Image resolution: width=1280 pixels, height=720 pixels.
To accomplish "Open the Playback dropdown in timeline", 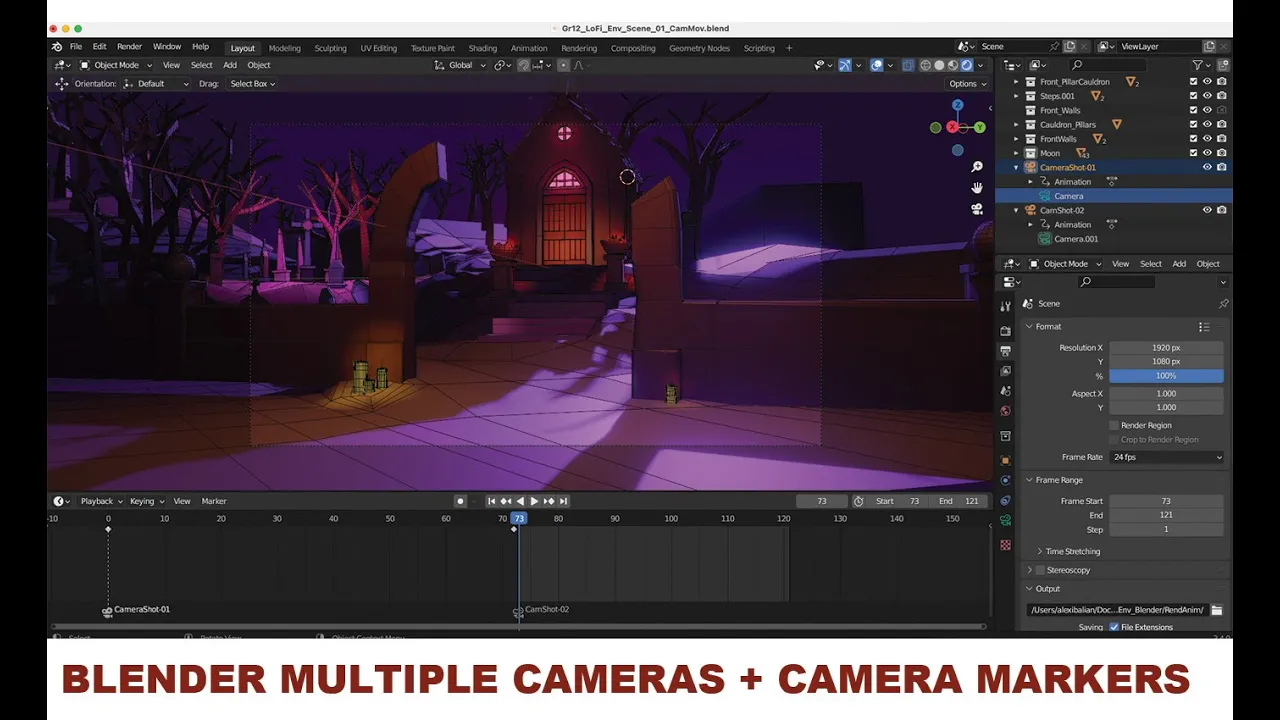I will coord(101,501).
